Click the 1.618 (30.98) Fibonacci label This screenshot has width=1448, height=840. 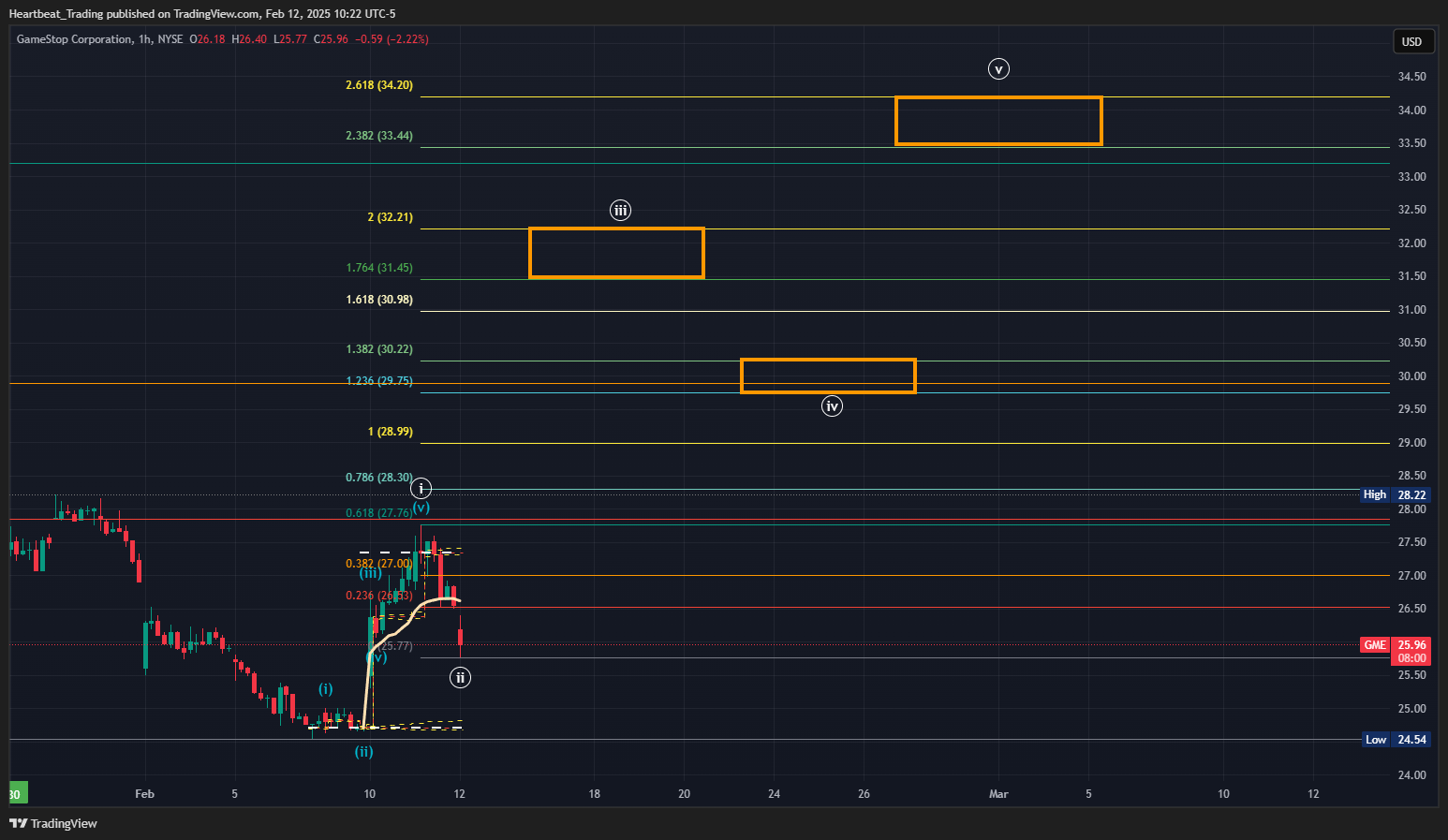(x=379, y=300)
